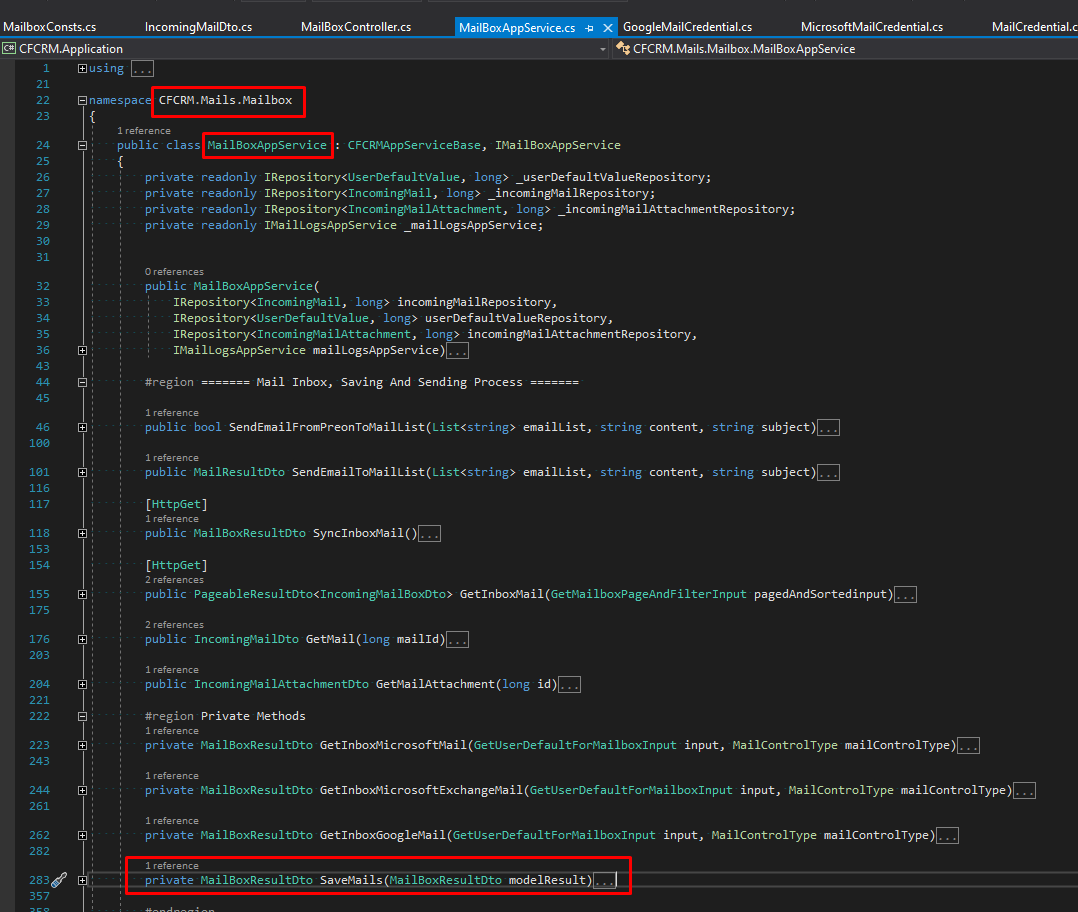Click the _incomingMailAttachmentRepository field
Screen dimensions: 1078x912
pyautogui.click(x=674, y=209)
